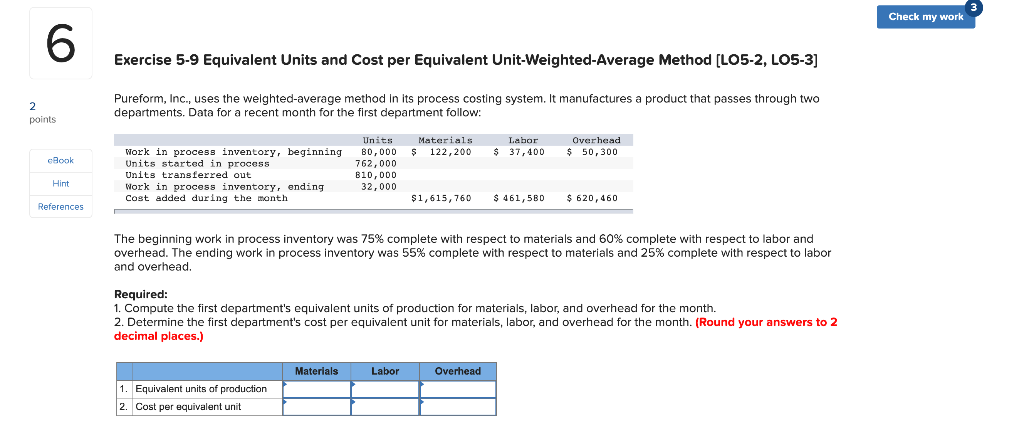Click the Overhead column header in answer table

pyautogui.click(x=458, y=372)
